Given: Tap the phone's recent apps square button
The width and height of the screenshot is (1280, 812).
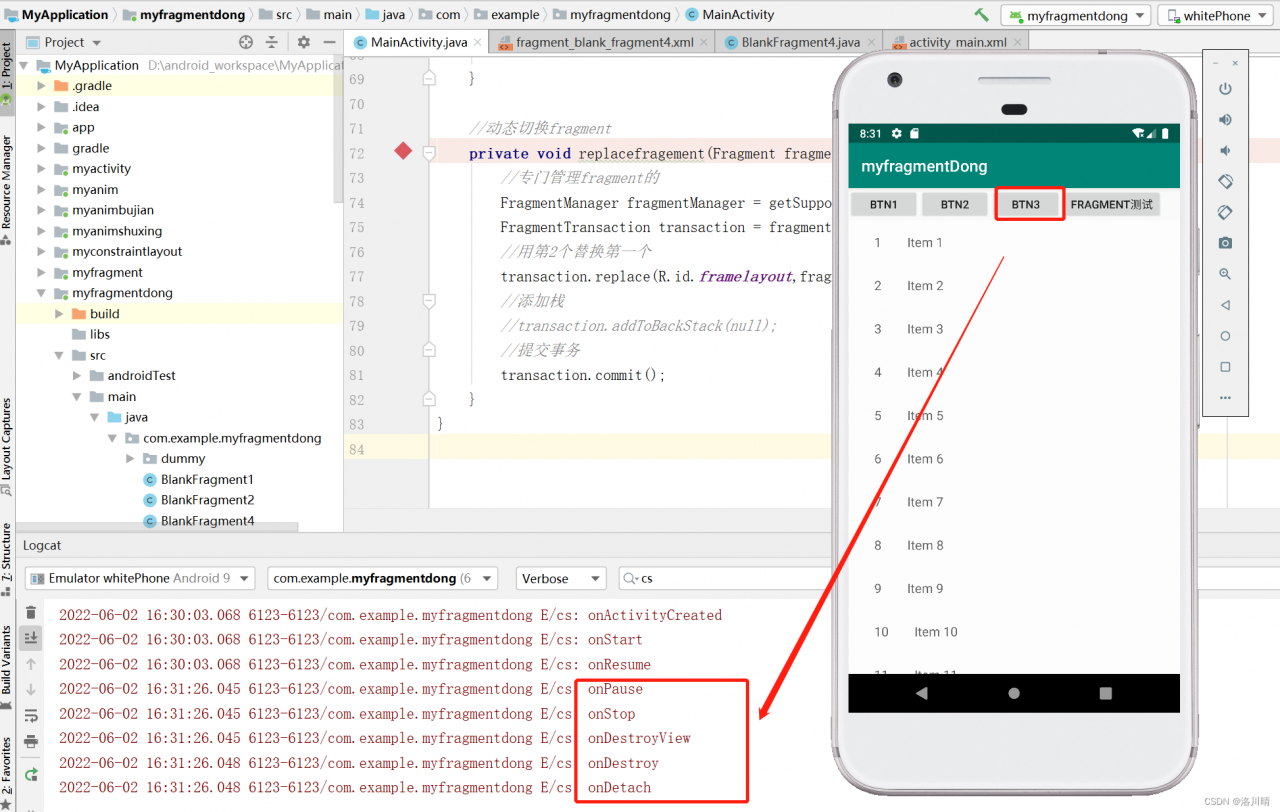Looking at the screenshot, I should pyautogui.click(x=1106, y=693).
